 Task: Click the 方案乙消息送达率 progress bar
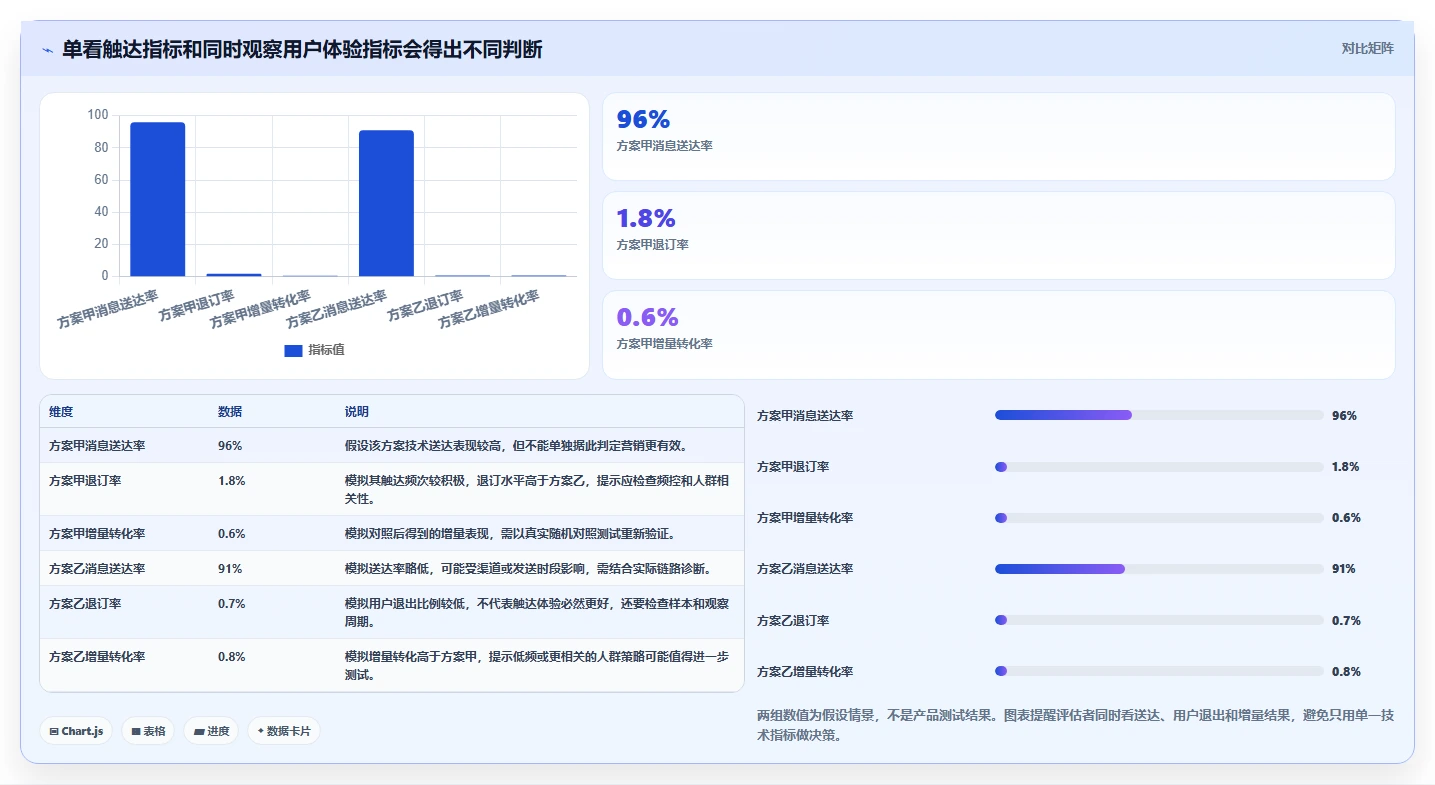pyautogui.click(x=1159, y=569)
